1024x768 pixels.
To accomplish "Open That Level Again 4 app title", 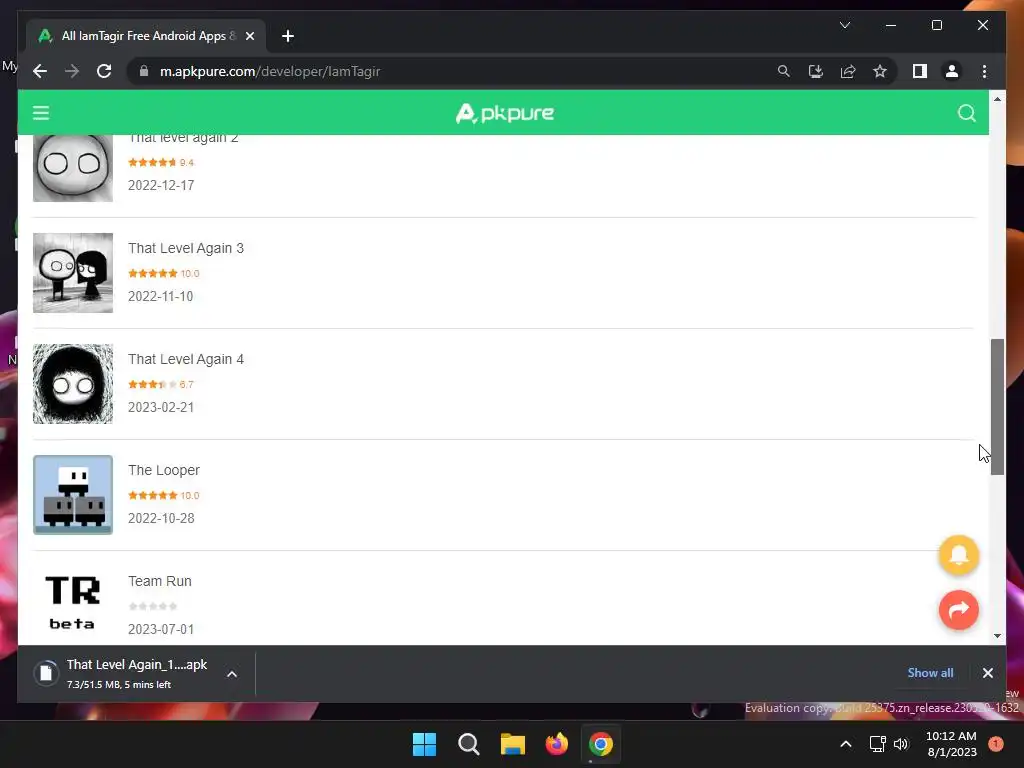I will click(x=185, y=359).
